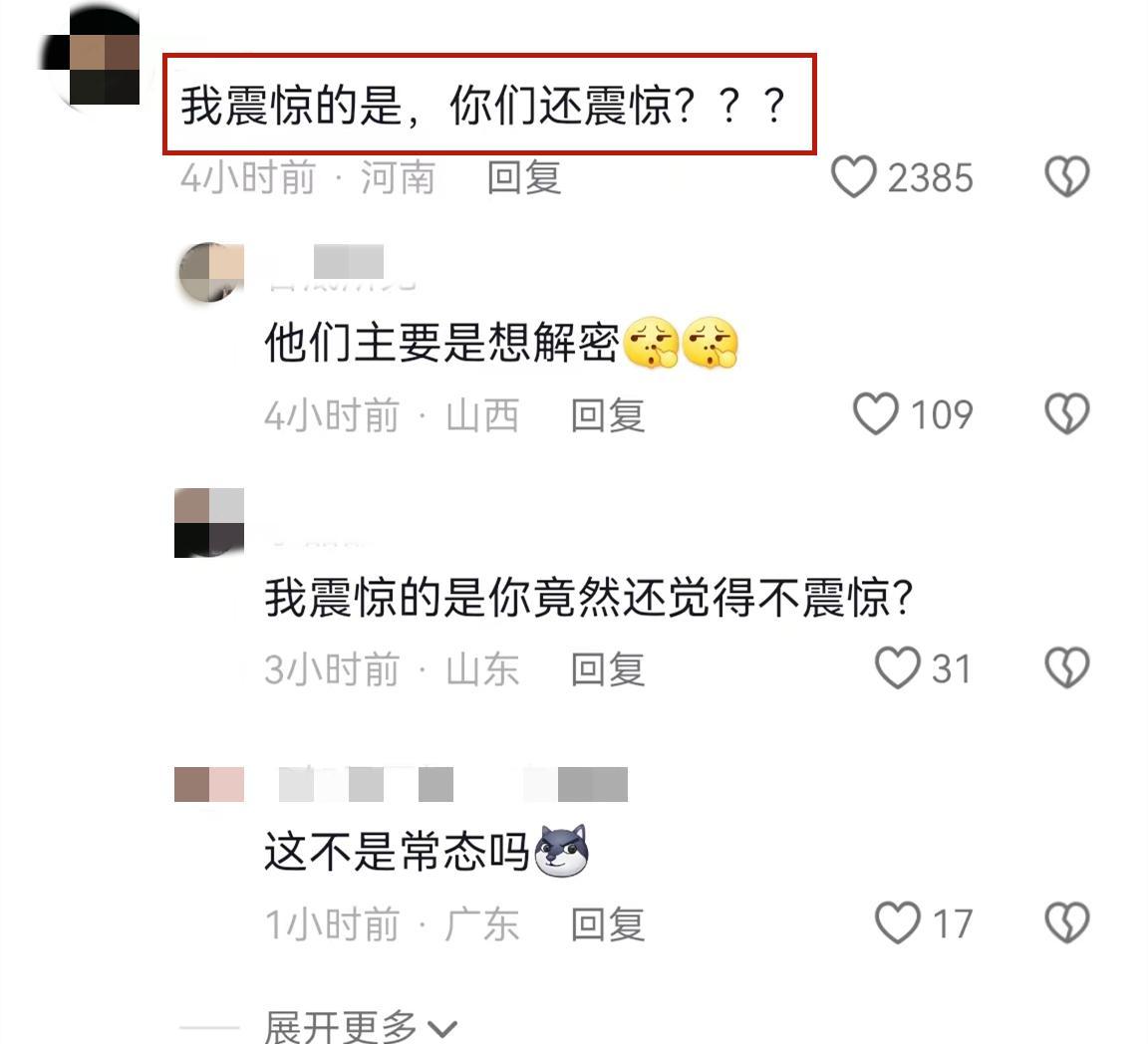Tap broken heart on 山西 reply
Image resolution: width=1148 pixels, height=1044 pixels.
click(x=1066, y=414)
